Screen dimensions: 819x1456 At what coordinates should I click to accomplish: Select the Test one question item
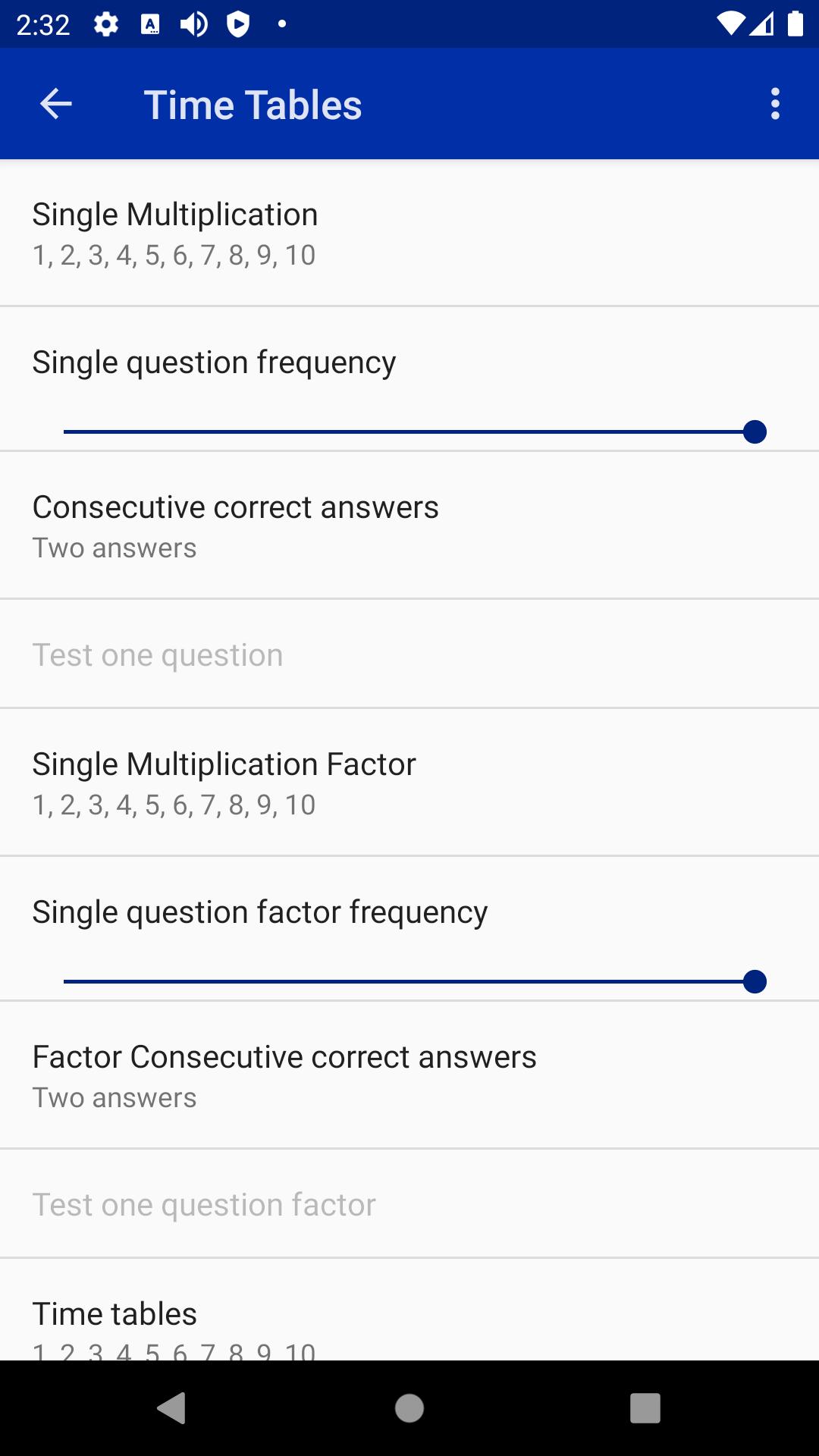(409, 654)
